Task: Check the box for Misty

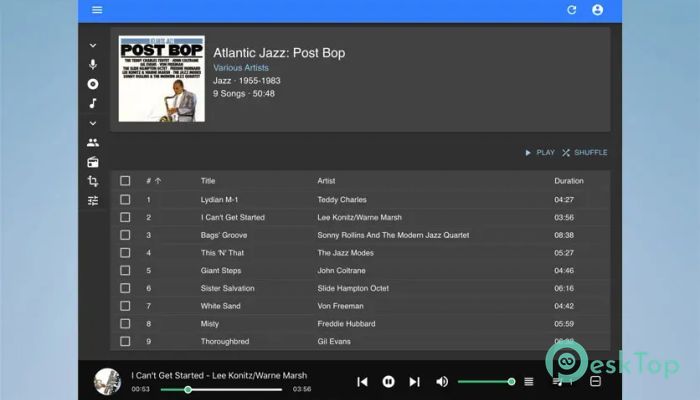Action: [x=125, y=324]
